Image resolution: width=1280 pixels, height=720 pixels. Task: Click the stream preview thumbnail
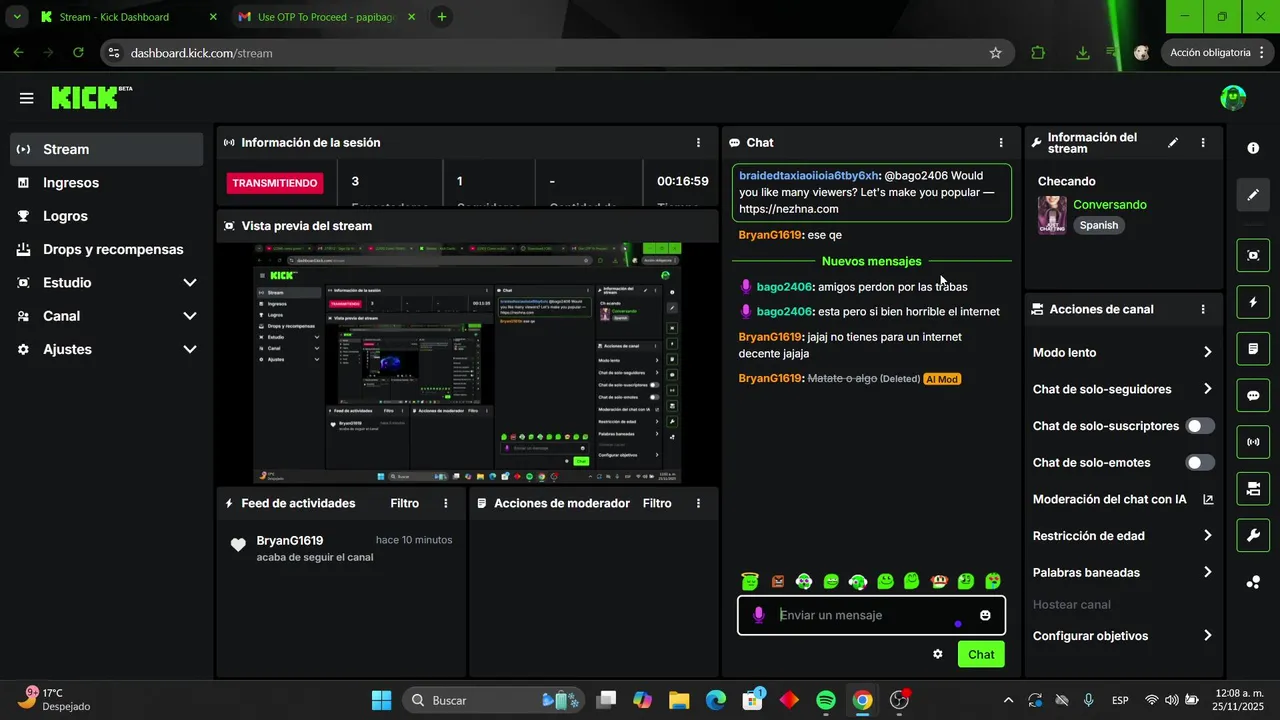tap(468, 363)
